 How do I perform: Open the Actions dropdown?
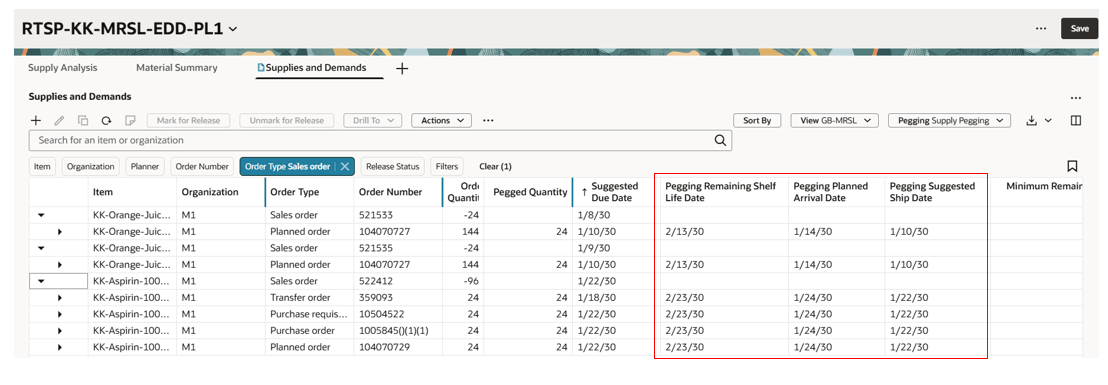point(442,120)
